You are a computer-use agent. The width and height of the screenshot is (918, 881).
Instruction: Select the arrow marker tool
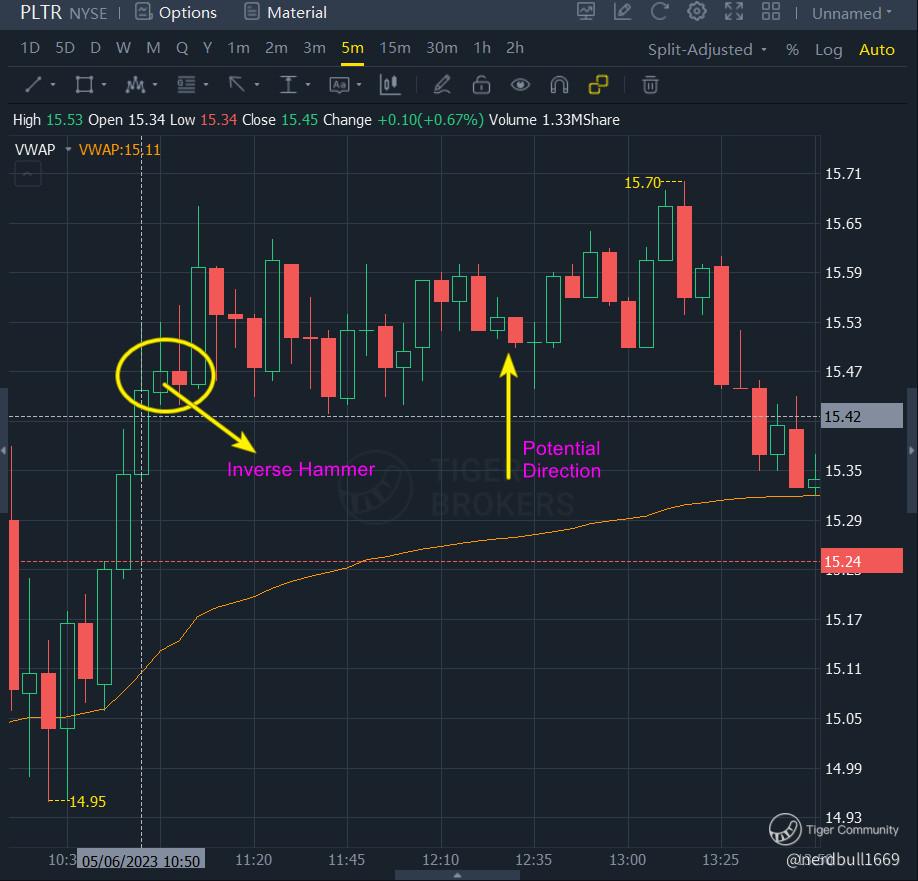pyautogui.click(x=237, y=85)
